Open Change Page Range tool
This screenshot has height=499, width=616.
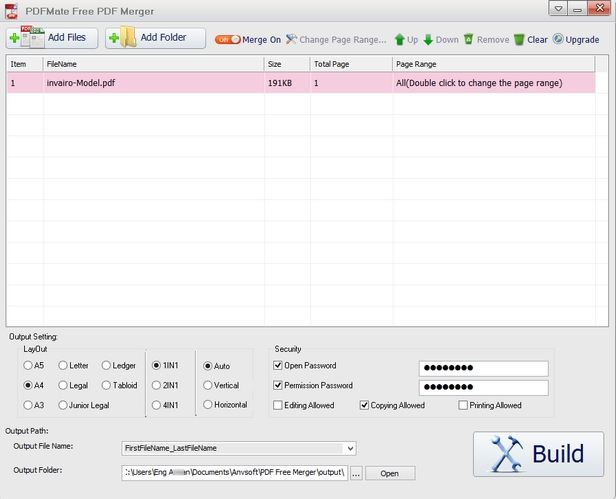click(x=336, y=40)
